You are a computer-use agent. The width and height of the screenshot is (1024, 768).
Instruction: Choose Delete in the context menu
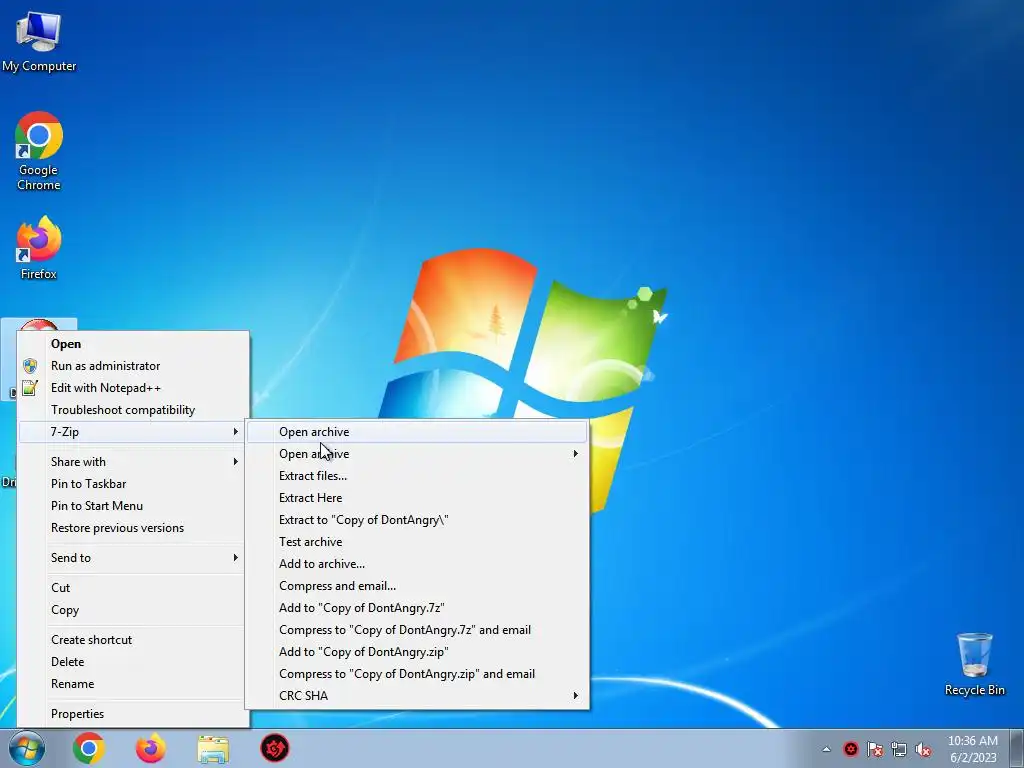tap(133, 662)
